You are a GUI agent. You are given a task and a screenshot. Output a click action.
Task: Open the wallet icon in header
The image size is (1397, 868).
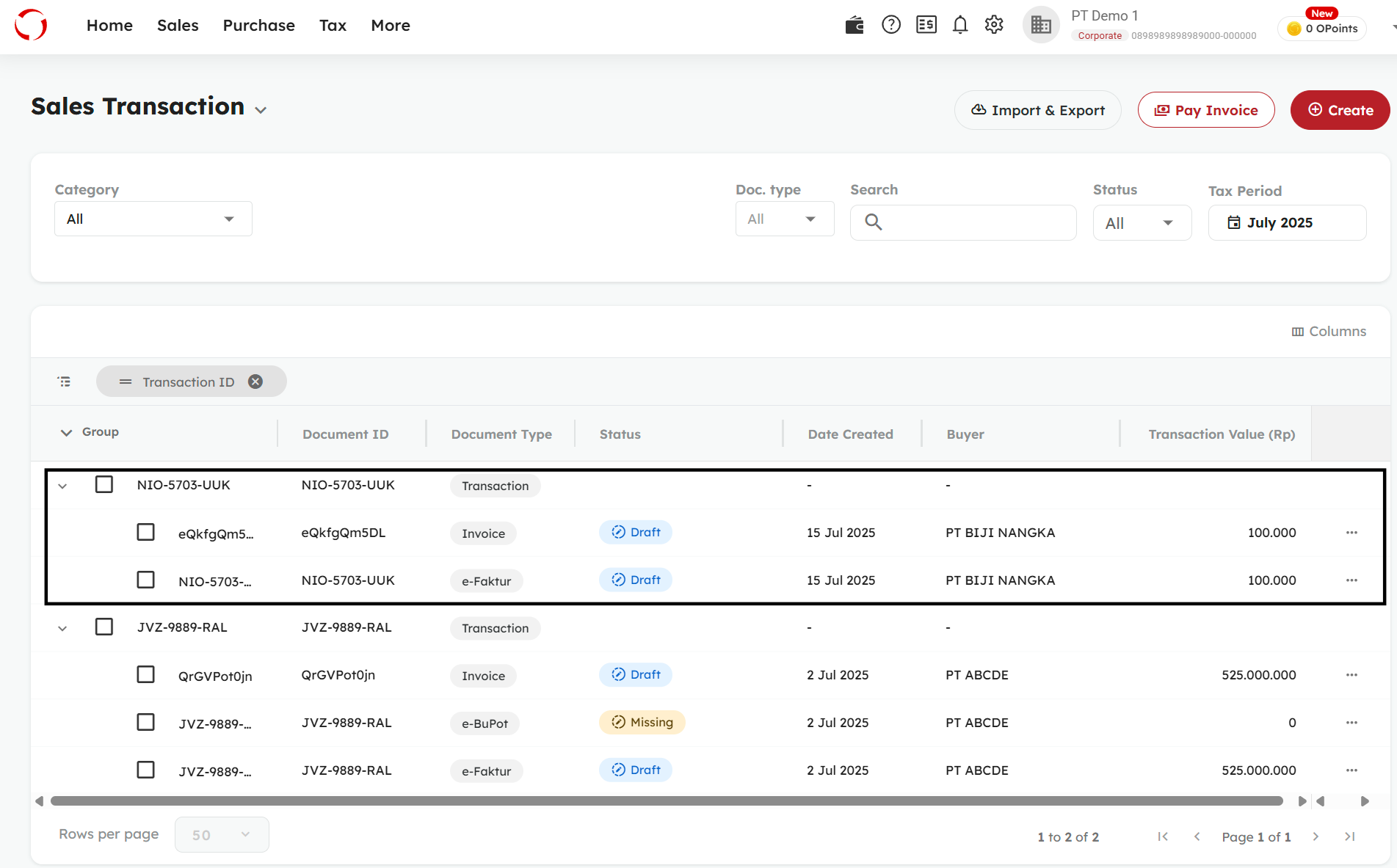pyautogui.click(x=854, y=25)
